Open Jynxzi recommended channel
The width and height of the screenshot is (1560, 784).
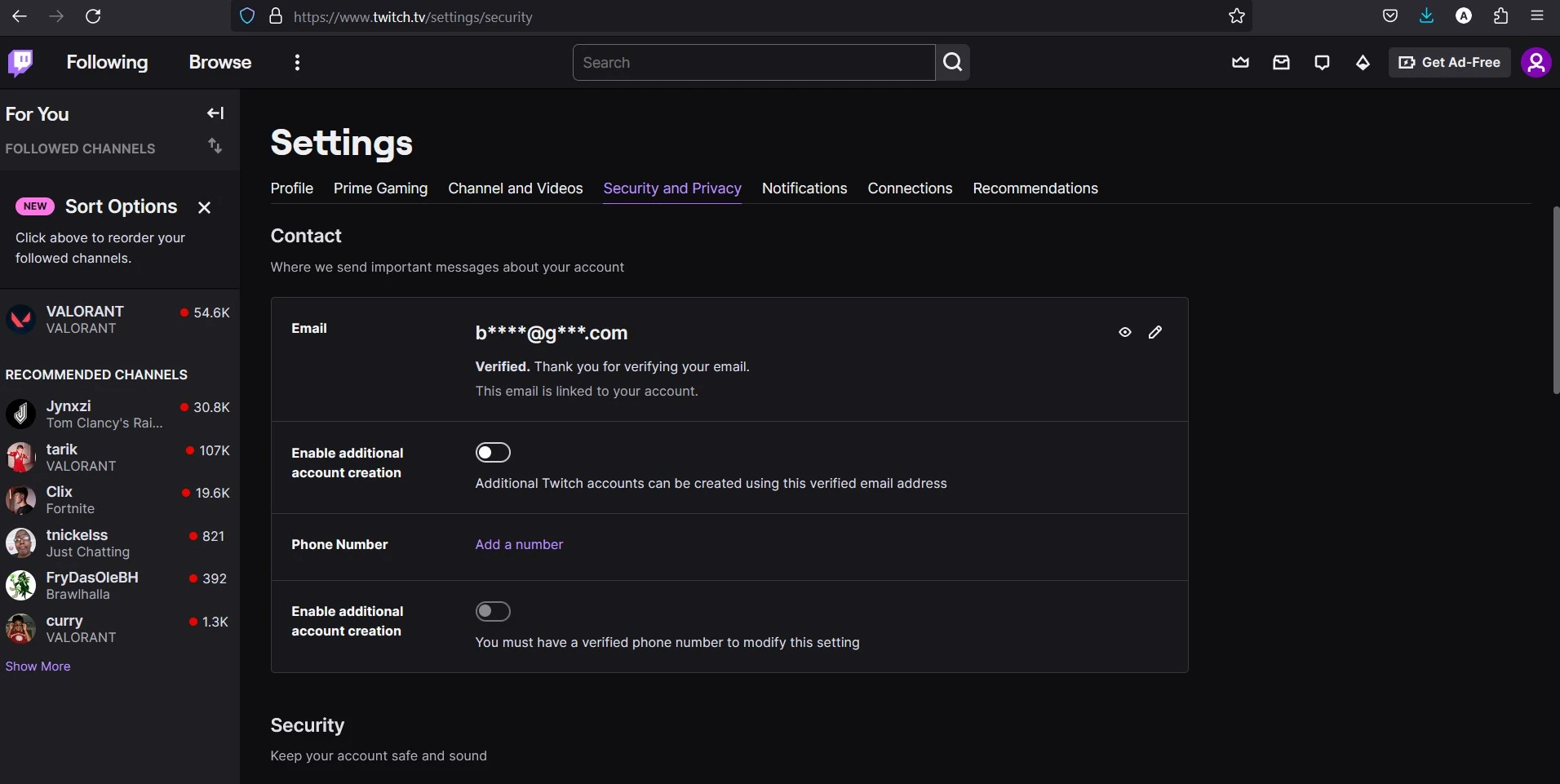tap(120, 414)
